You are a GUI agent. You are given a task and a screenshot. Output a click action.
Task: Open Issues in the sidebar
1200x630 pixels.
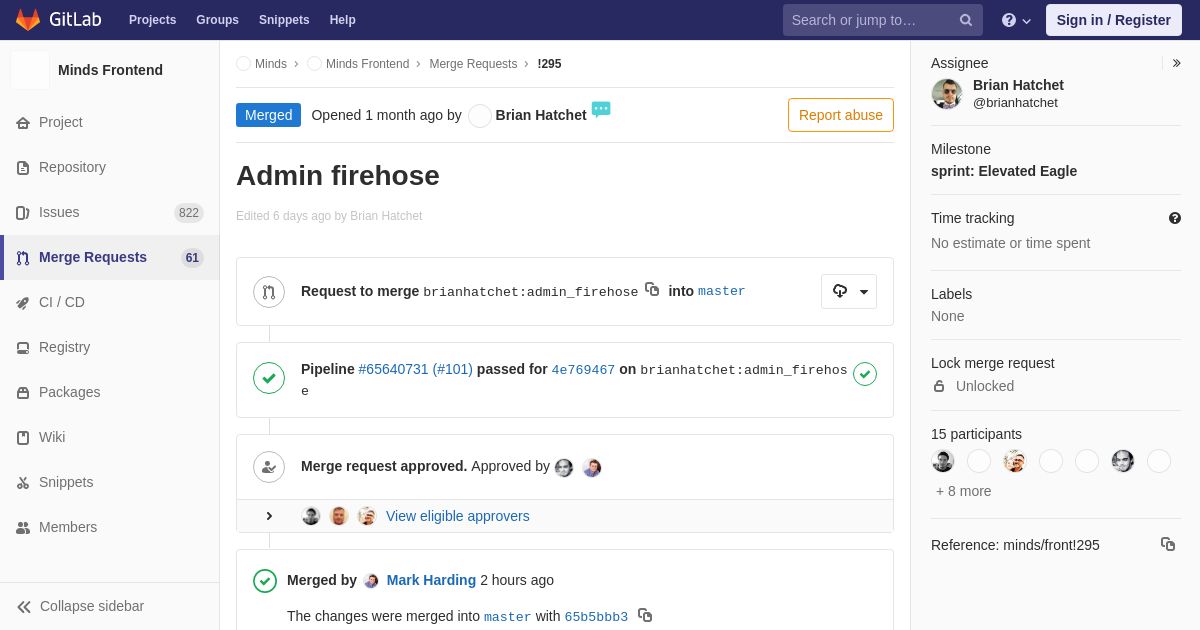click(110, 212)
